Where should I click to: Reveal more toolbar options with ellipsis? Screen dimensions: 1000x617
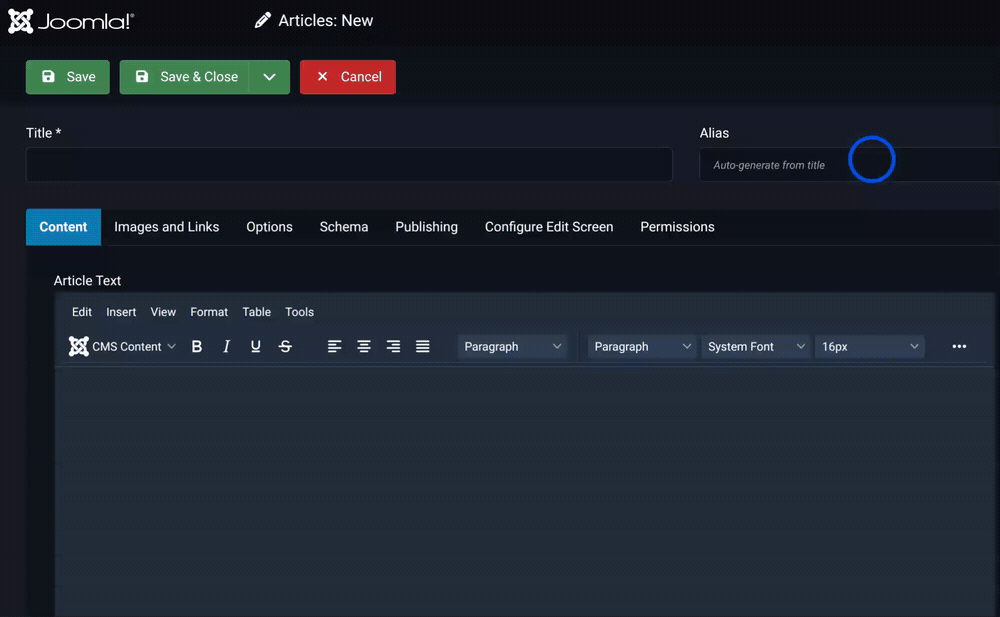(959, 346)
